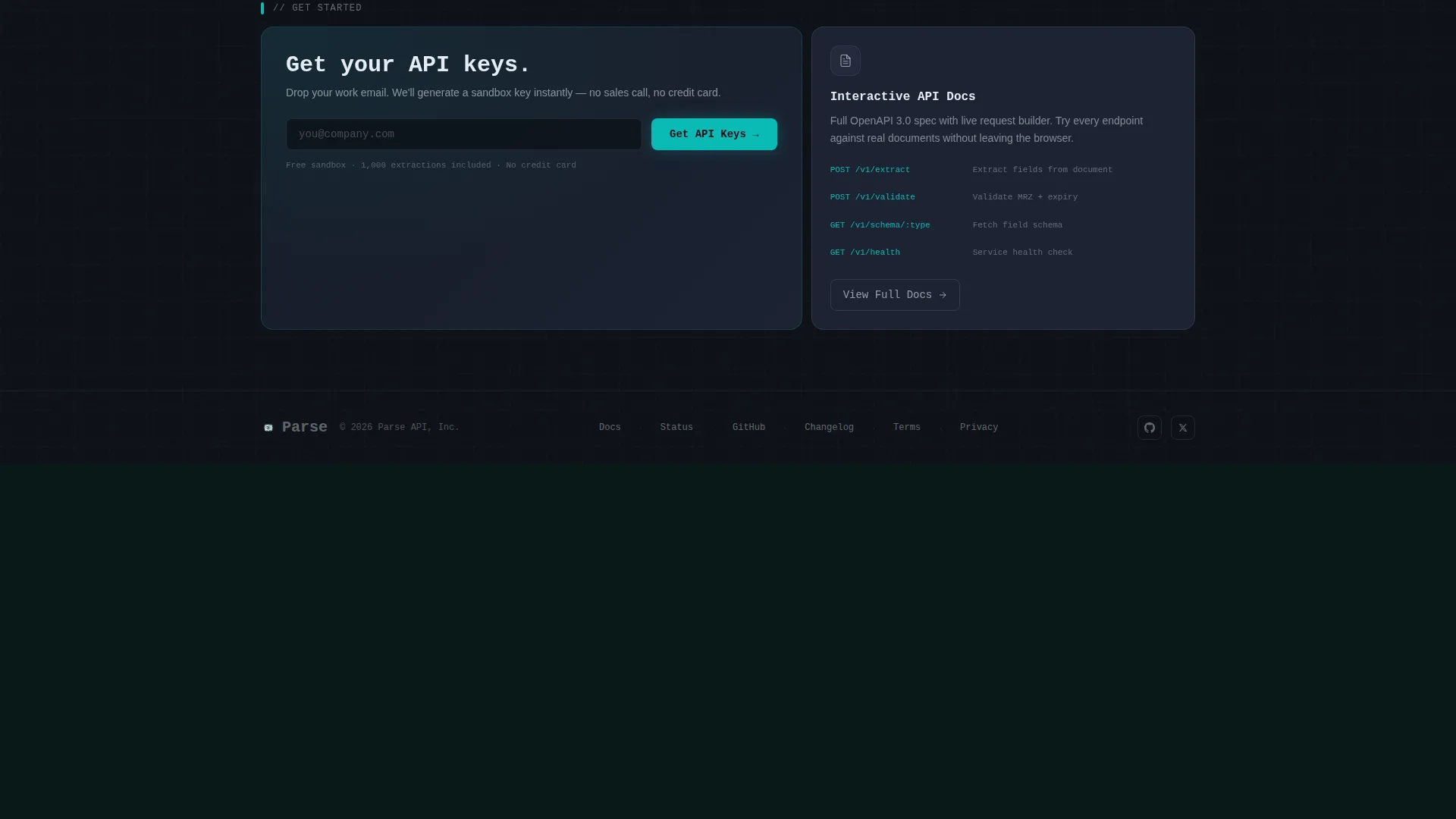Viewport: 1456px width, 819px height.
Task: Open the GitHub icon in footer
Action: point(1149,428)
